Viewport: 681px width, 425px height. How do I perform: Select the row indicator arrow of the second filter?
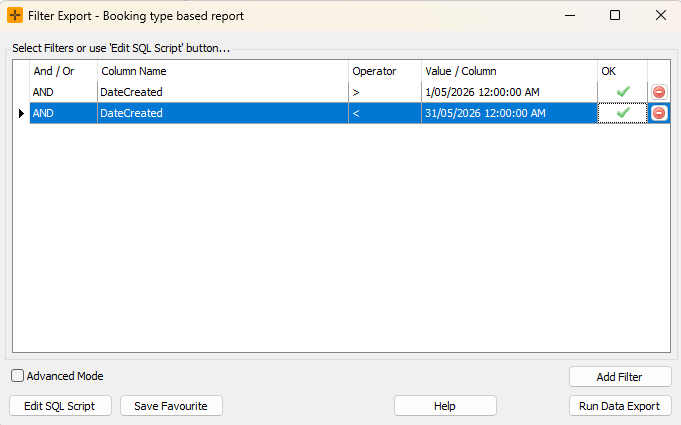coord(21,113)
